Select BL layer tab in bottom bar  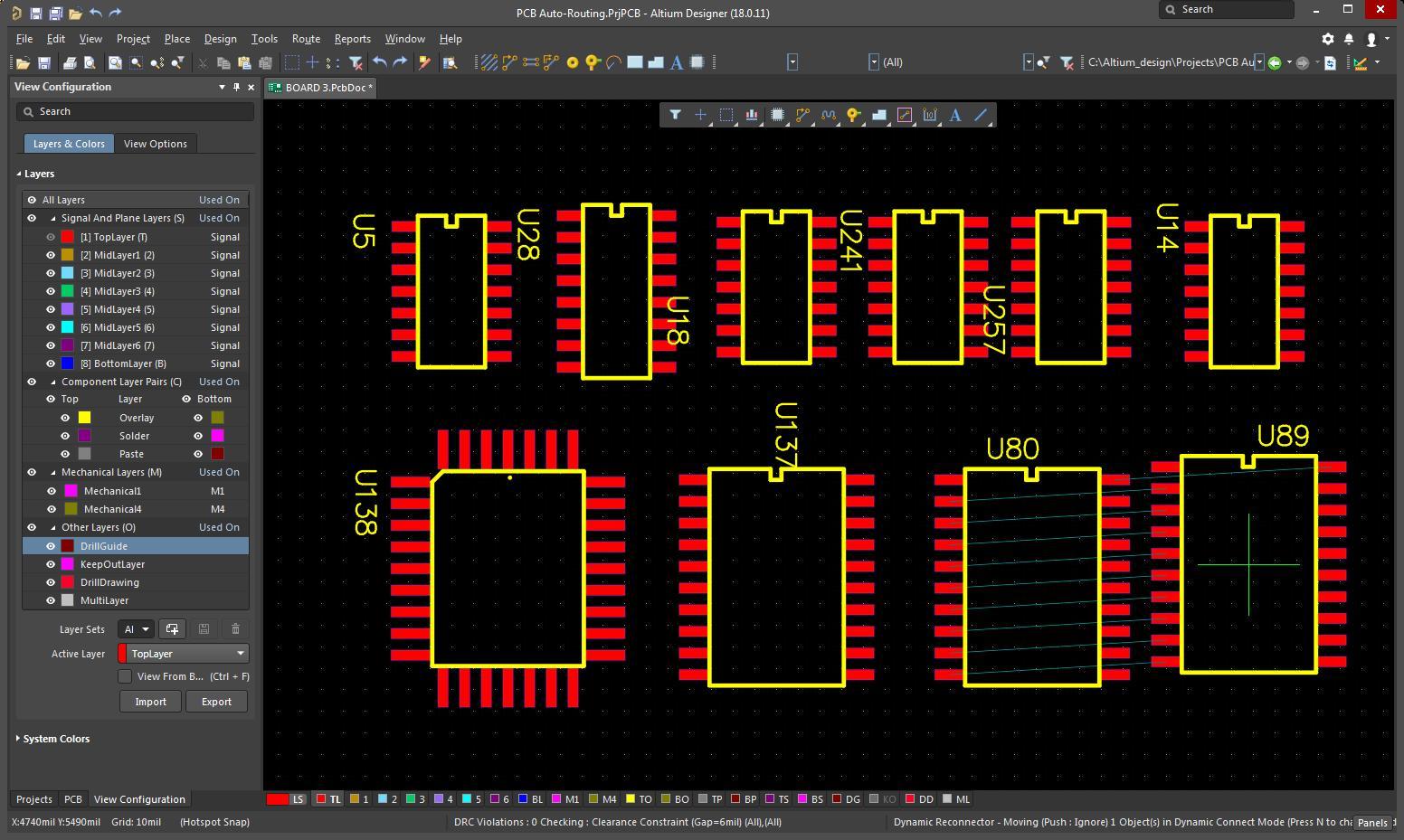530,799
